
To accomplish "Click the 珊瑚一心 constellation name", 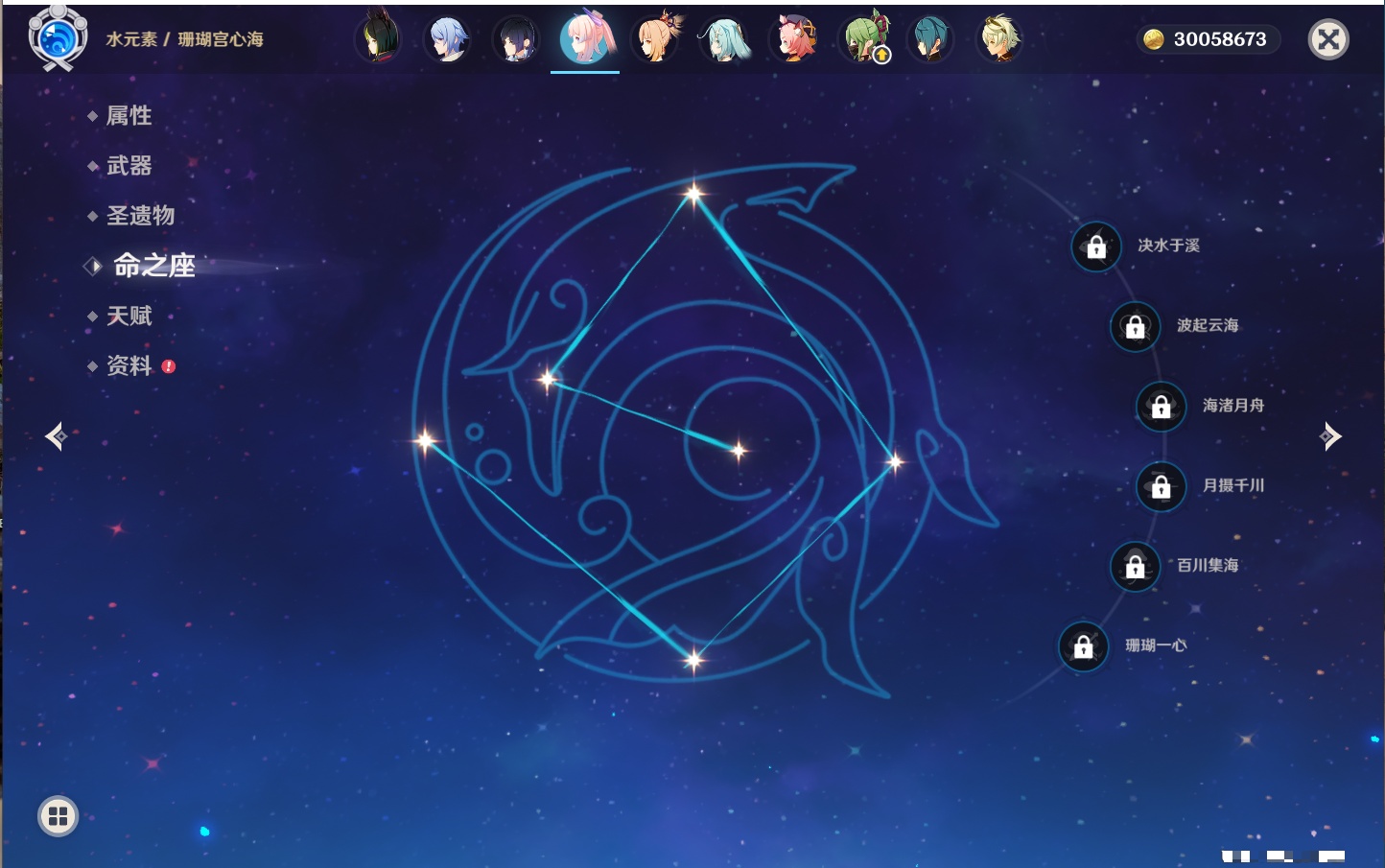I will coord(1156,645).
